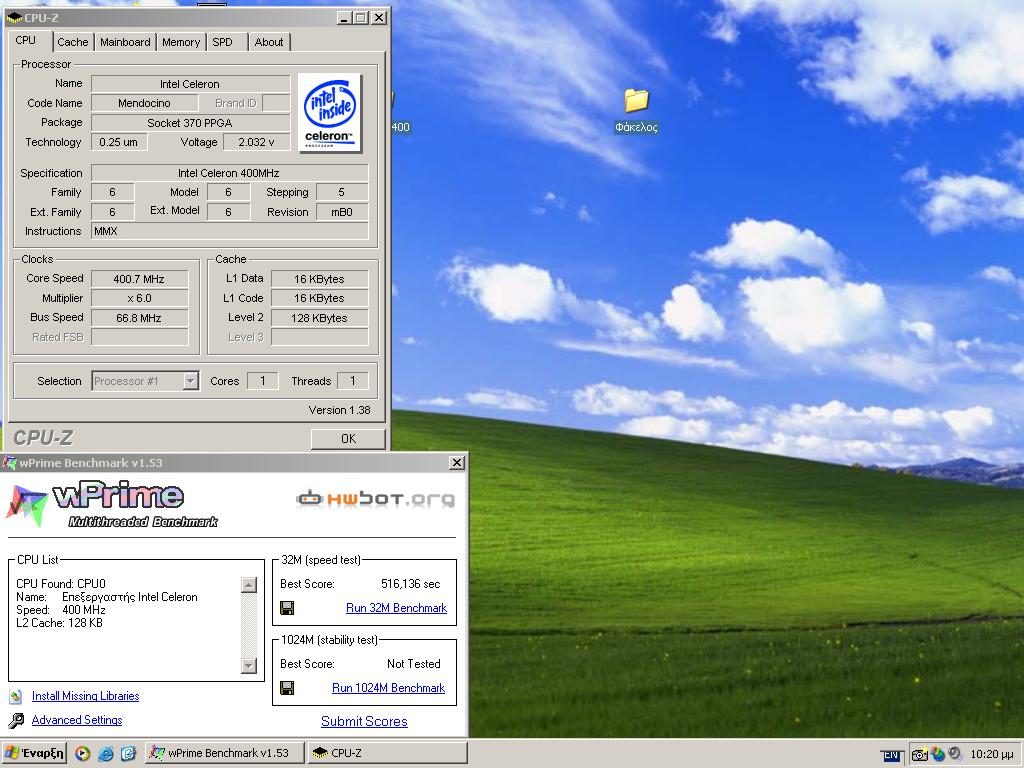Click the EN language indicator in taskbar

click(x=891, y=756)
